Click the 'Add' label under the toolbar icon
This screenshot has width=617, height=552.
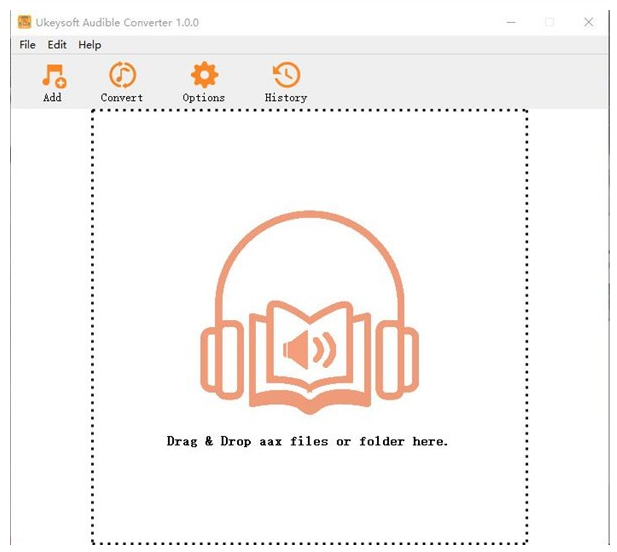pos(52,98)
